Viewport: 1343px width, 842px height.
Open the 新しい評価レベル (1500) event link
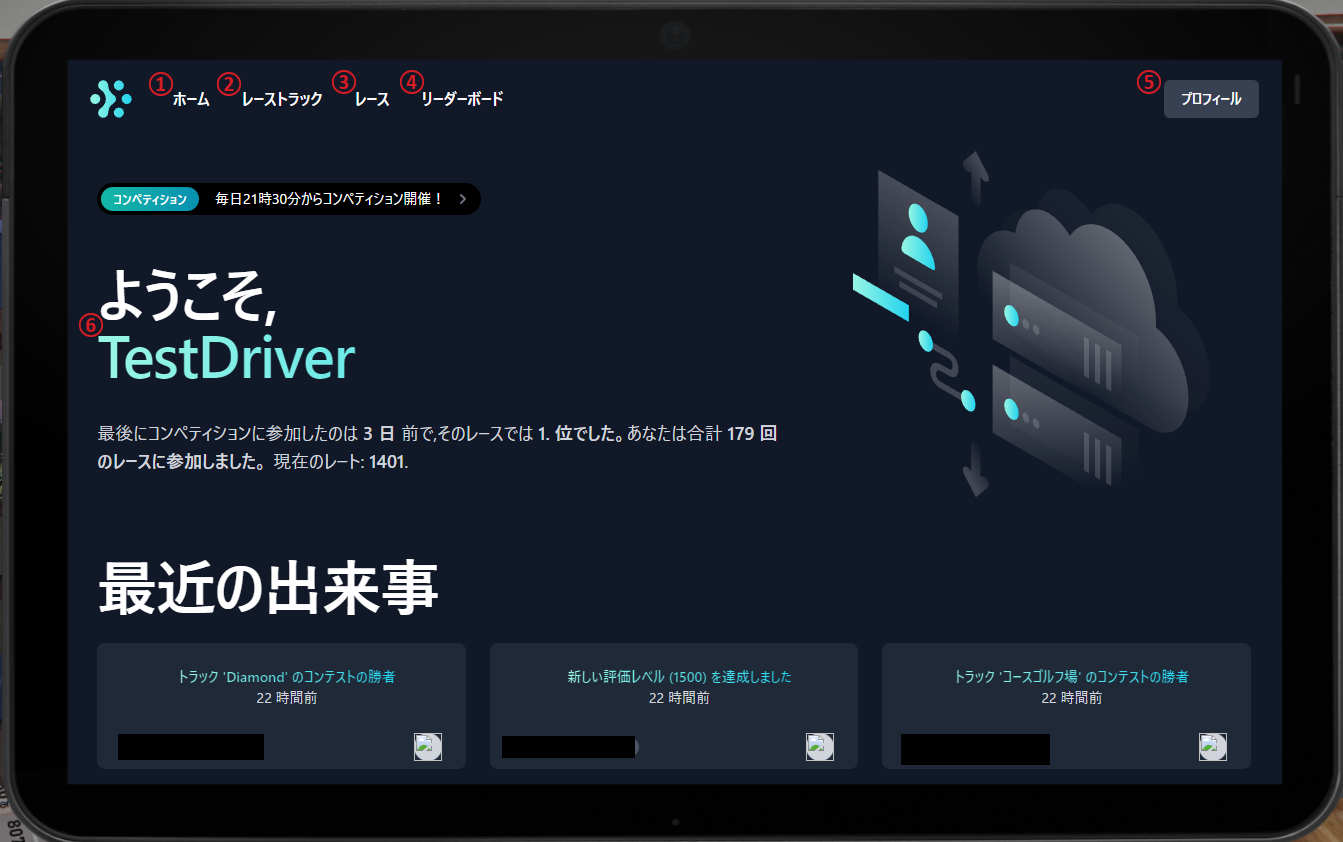[679, 677]
